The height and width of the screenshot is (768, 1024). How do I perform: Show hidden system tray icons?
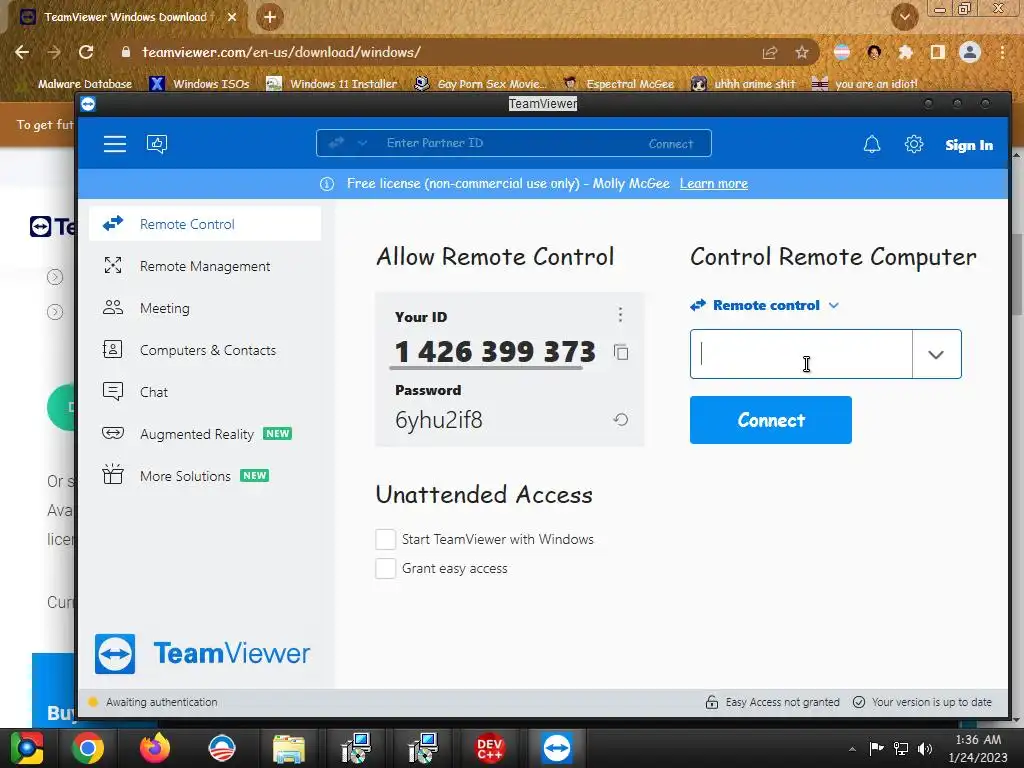852,749
